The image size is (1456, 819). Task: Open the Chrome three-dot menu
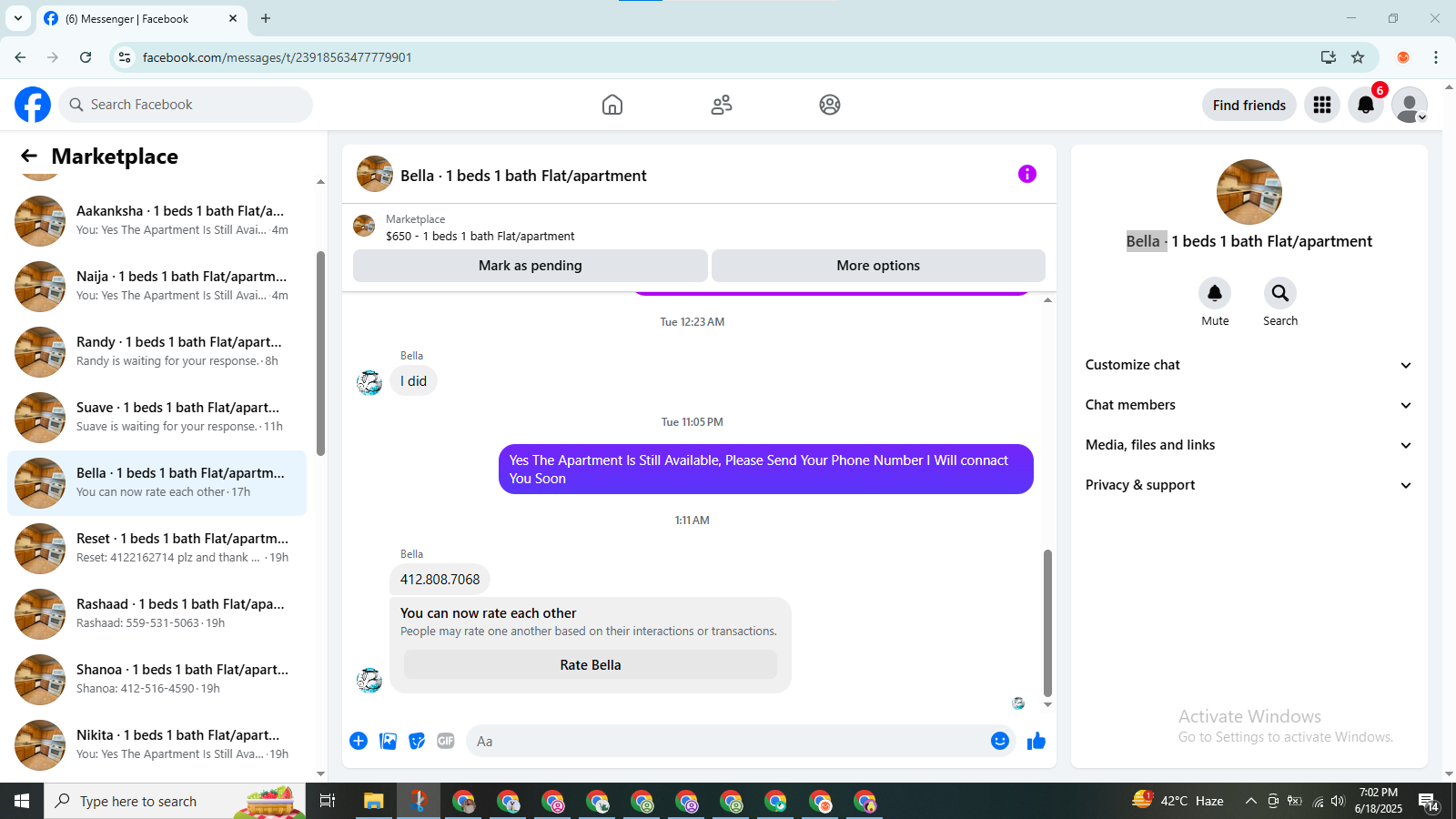pyautogui.click(x=1436, y=57)
